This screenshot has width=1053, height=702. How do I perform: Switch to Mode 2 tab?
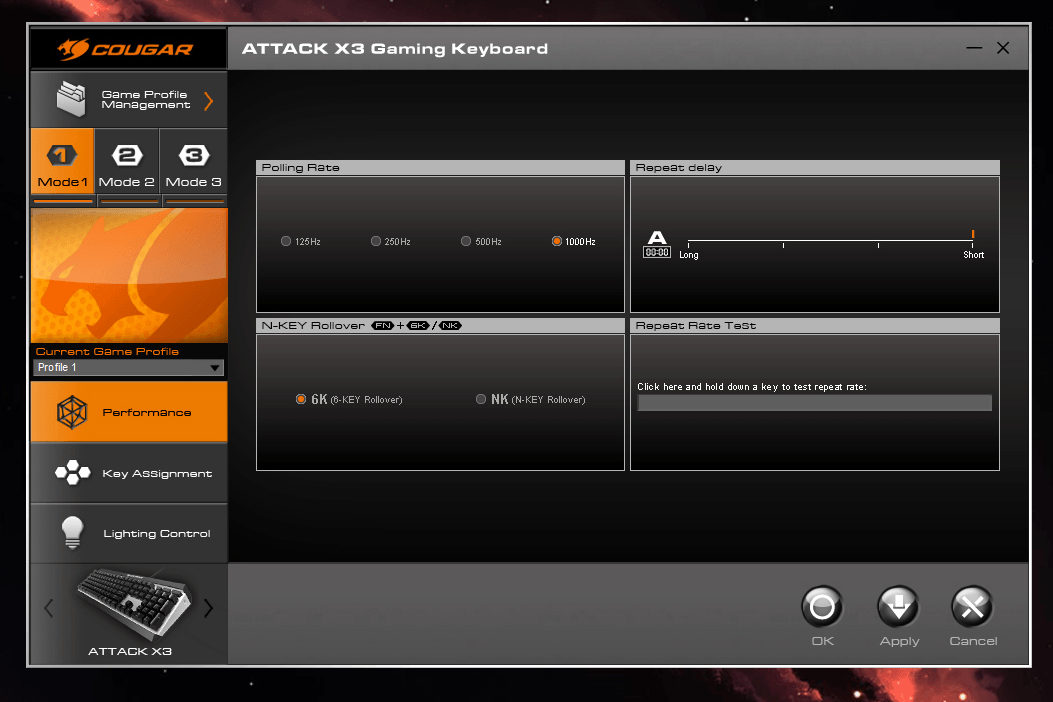pyautogui.click(x=127, y=161)
